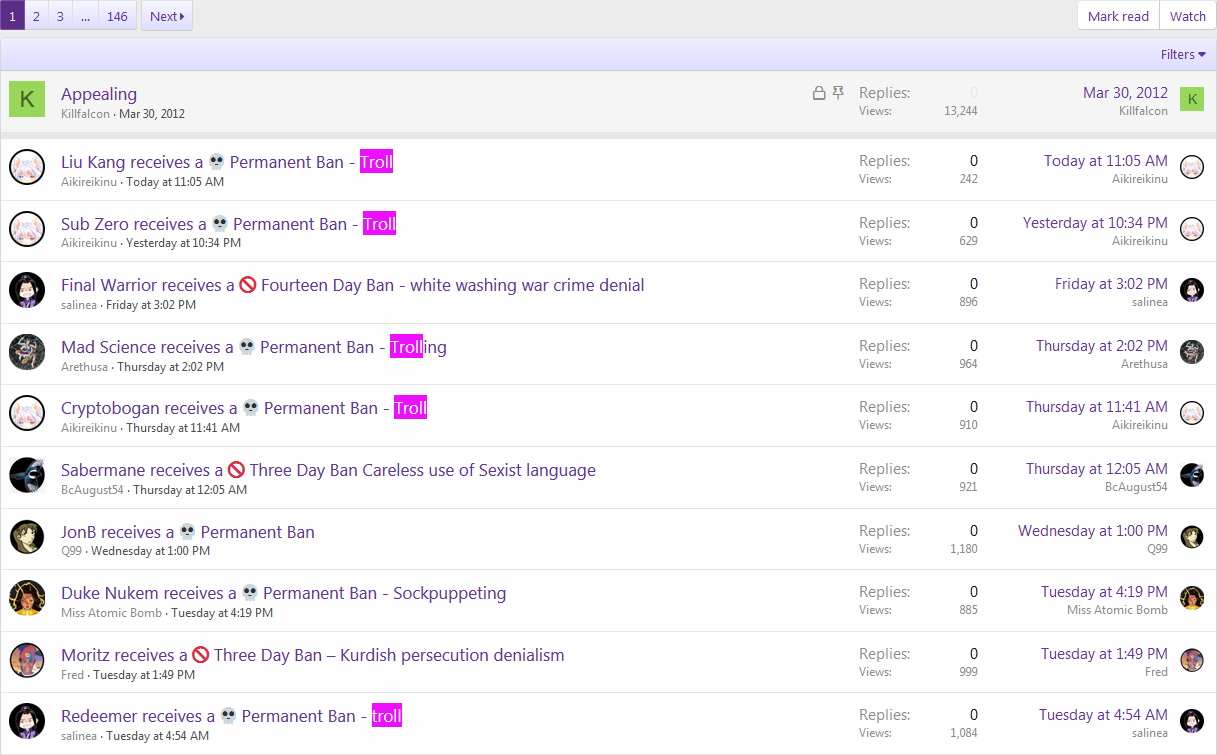The image size is (1217, 755).
Task: Click small last-poster avatar on Moritz row
Action: tap(1192, 660)
